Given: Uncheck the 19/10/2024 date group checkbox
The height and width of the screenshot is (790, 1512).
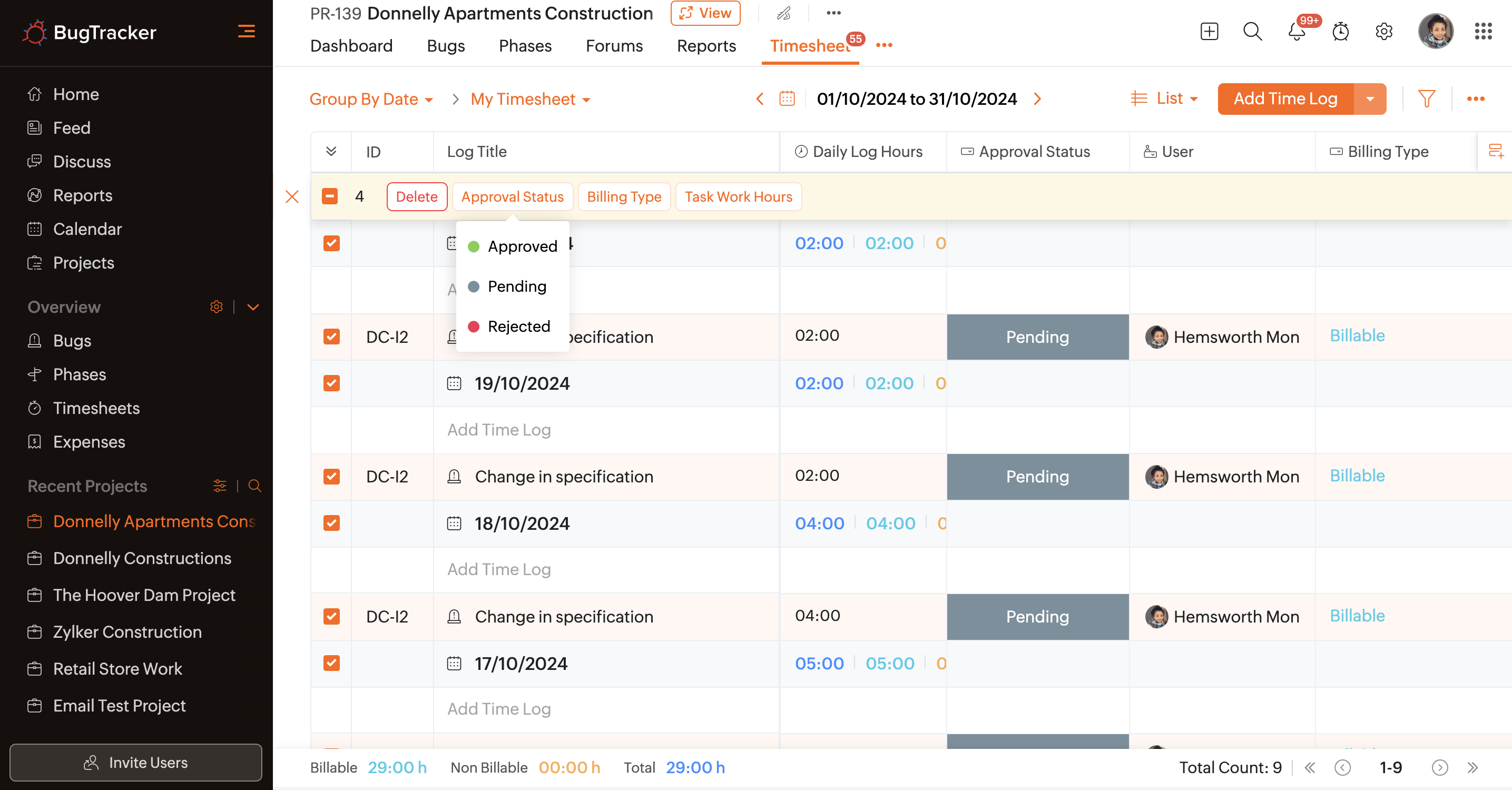Looking at the screenshot, I should 331,383.
